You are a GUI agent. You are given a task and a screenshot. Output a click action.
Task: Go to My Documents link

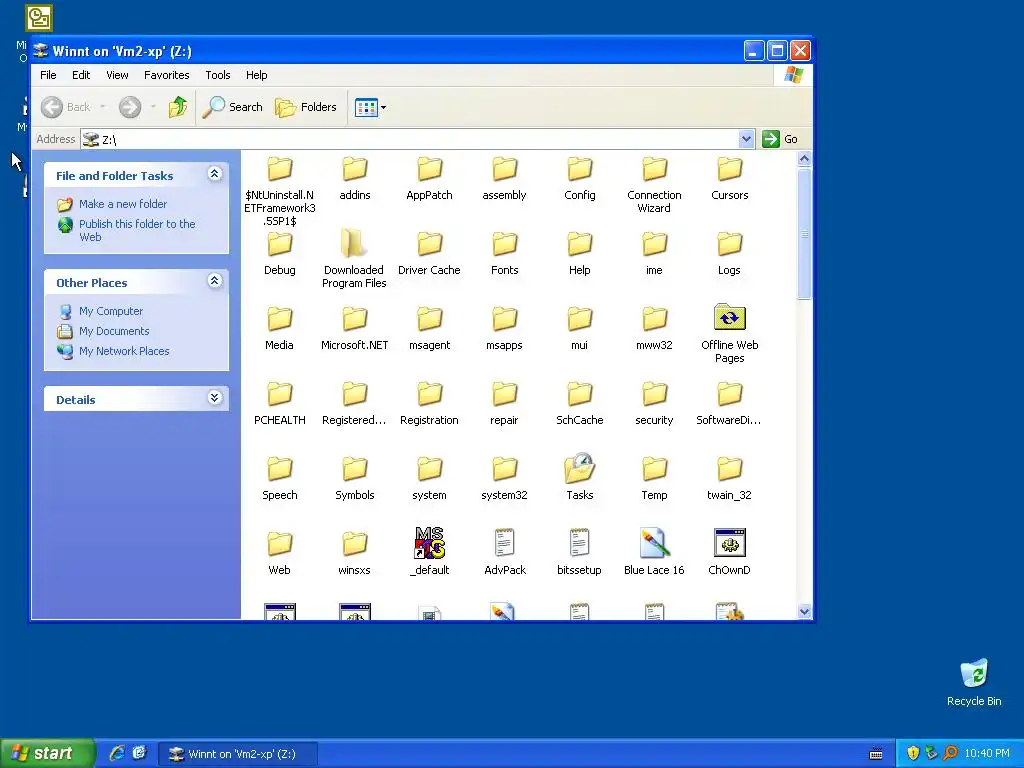[x=114, y=331]
